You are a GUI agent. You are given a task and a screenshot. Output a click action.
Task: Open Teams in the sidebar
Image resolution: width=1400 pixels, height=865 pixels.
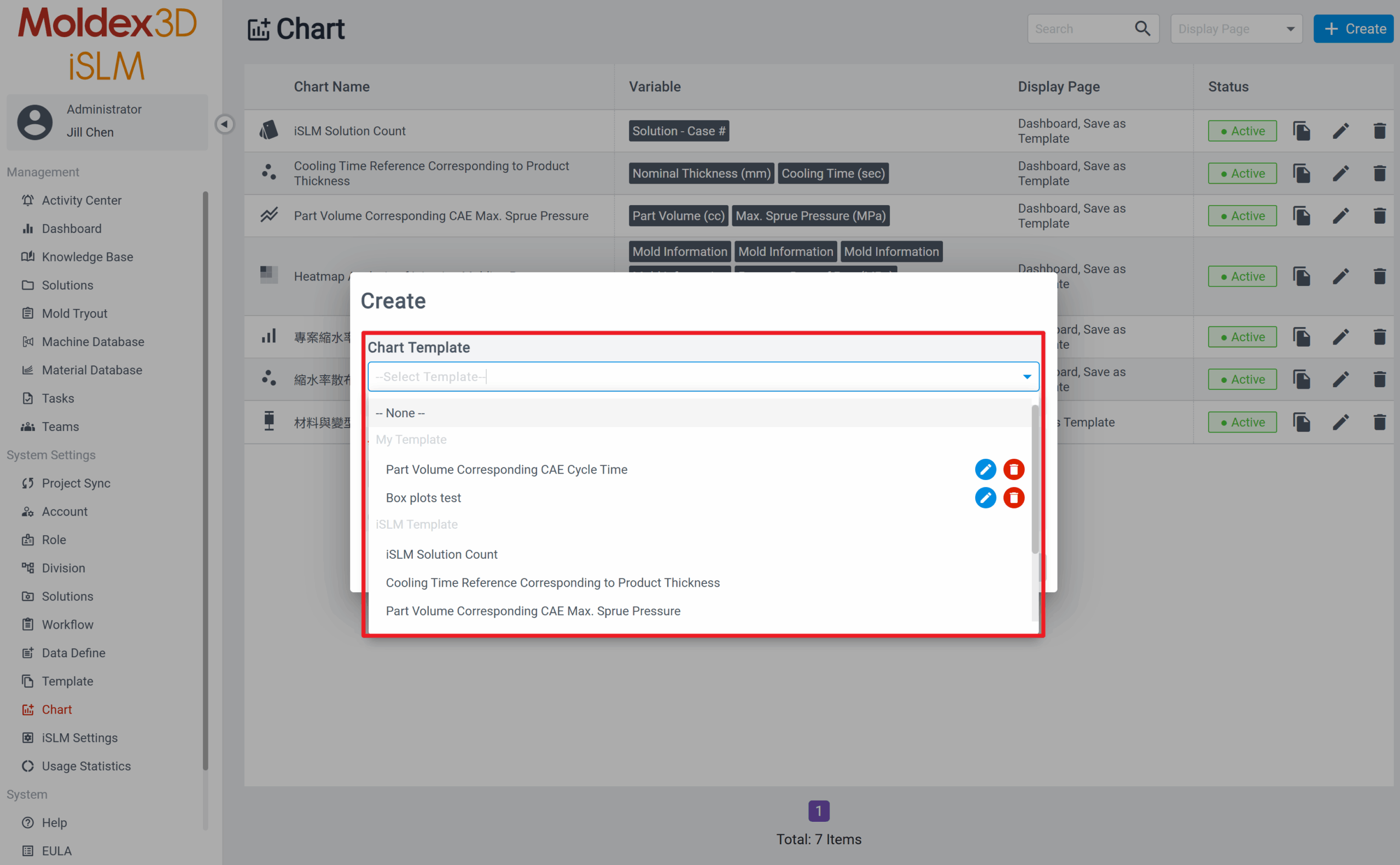click(x=60, y=427)
